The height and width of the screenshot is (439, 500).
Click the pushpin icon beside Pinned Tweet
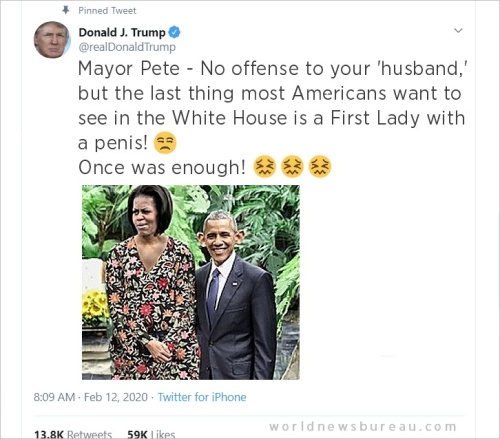pyautogui.click(x=66, y=10)
